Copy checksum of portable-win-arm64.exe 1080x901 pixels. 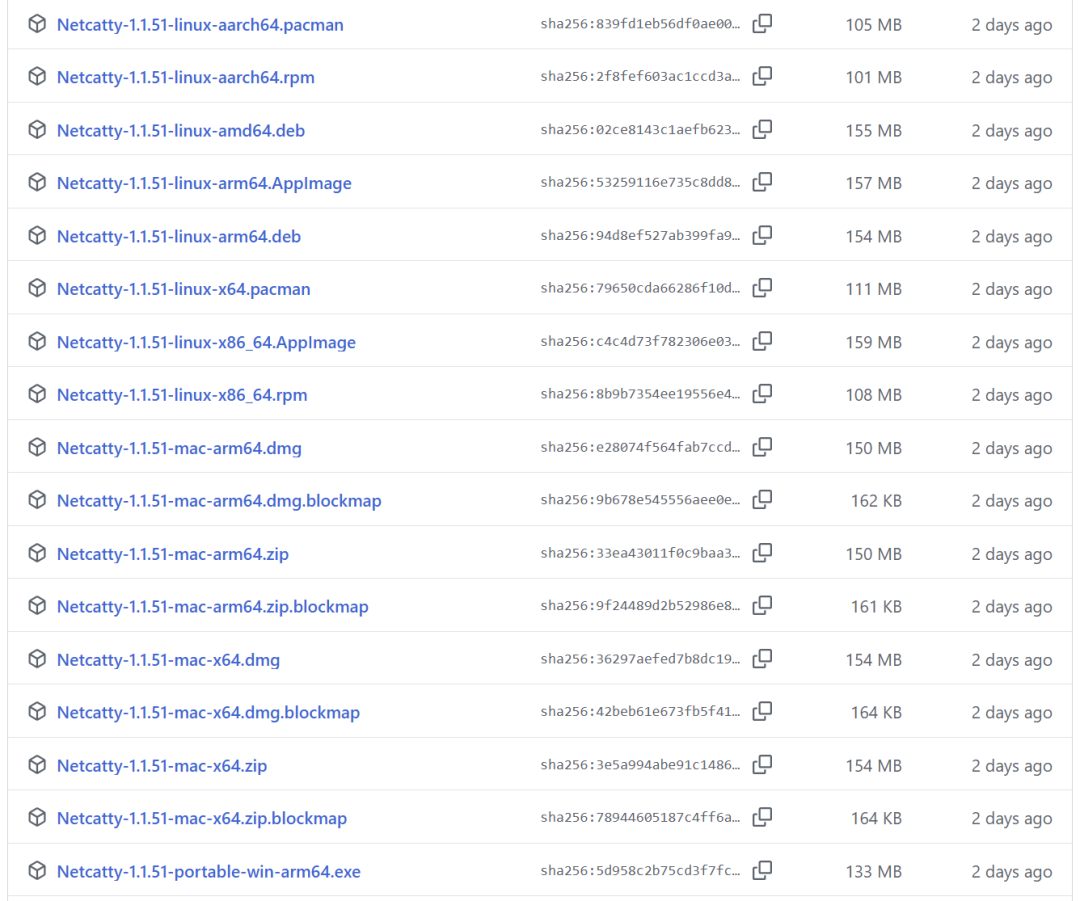(762, 871)
